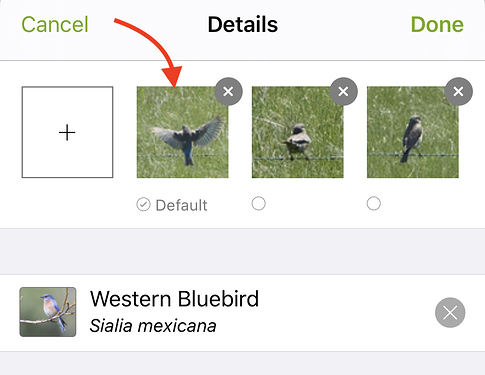Click the Default label text
Viewport: 485px width, 375px height.
(181, 205)
